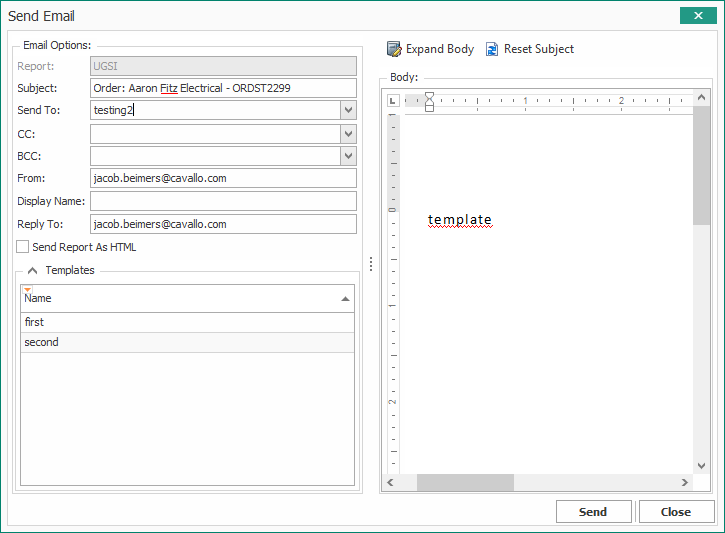Viewport: 725px width, 533px height.
Task: Click the Reset Subject refresh icon
Action: [492, 49]
